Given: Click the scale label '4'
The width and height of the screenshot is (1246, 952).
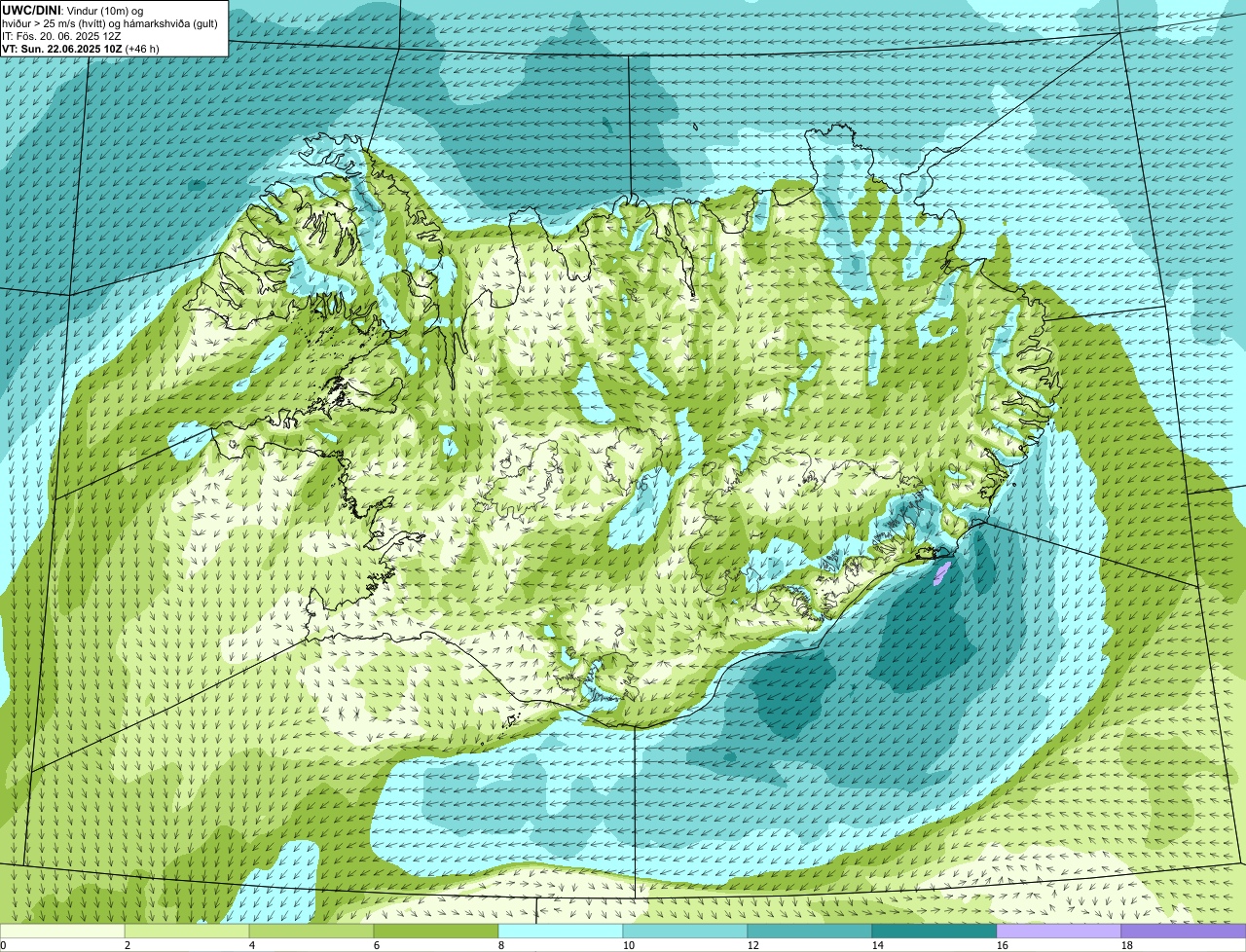Looking at the screenshot, I should [x=252, y=945].
